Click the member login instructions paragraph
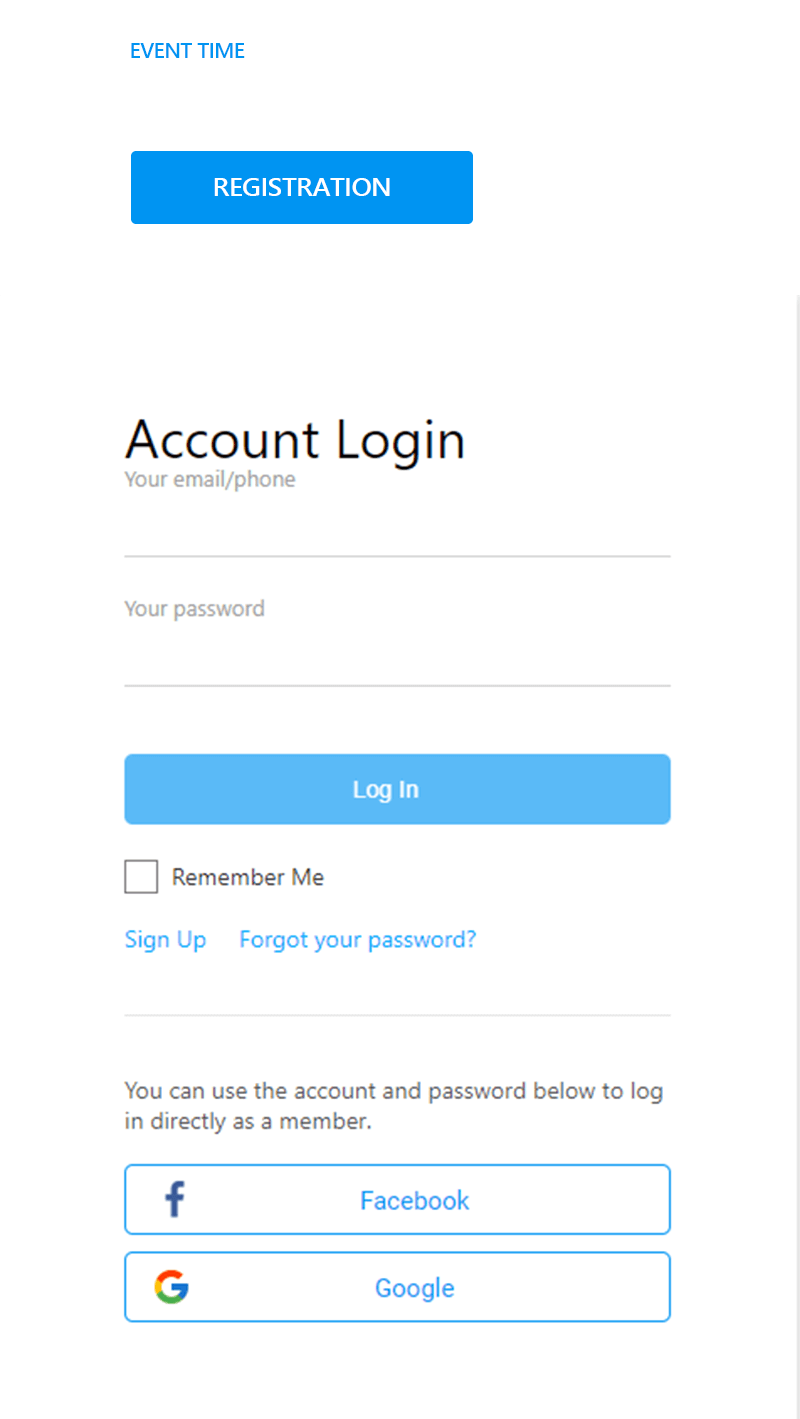 (394, 1106)
